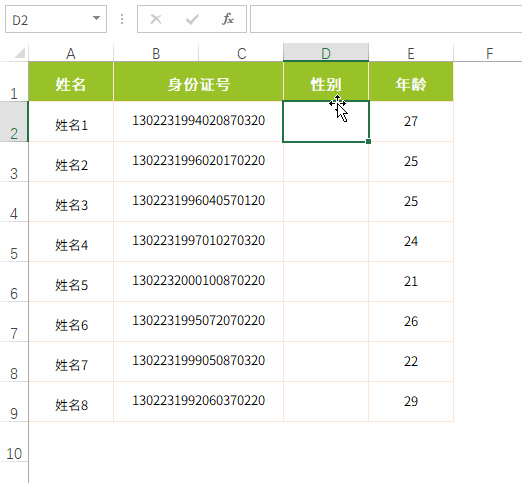Select row 10 header
The image size is (522, 483).
click(14, 442)
